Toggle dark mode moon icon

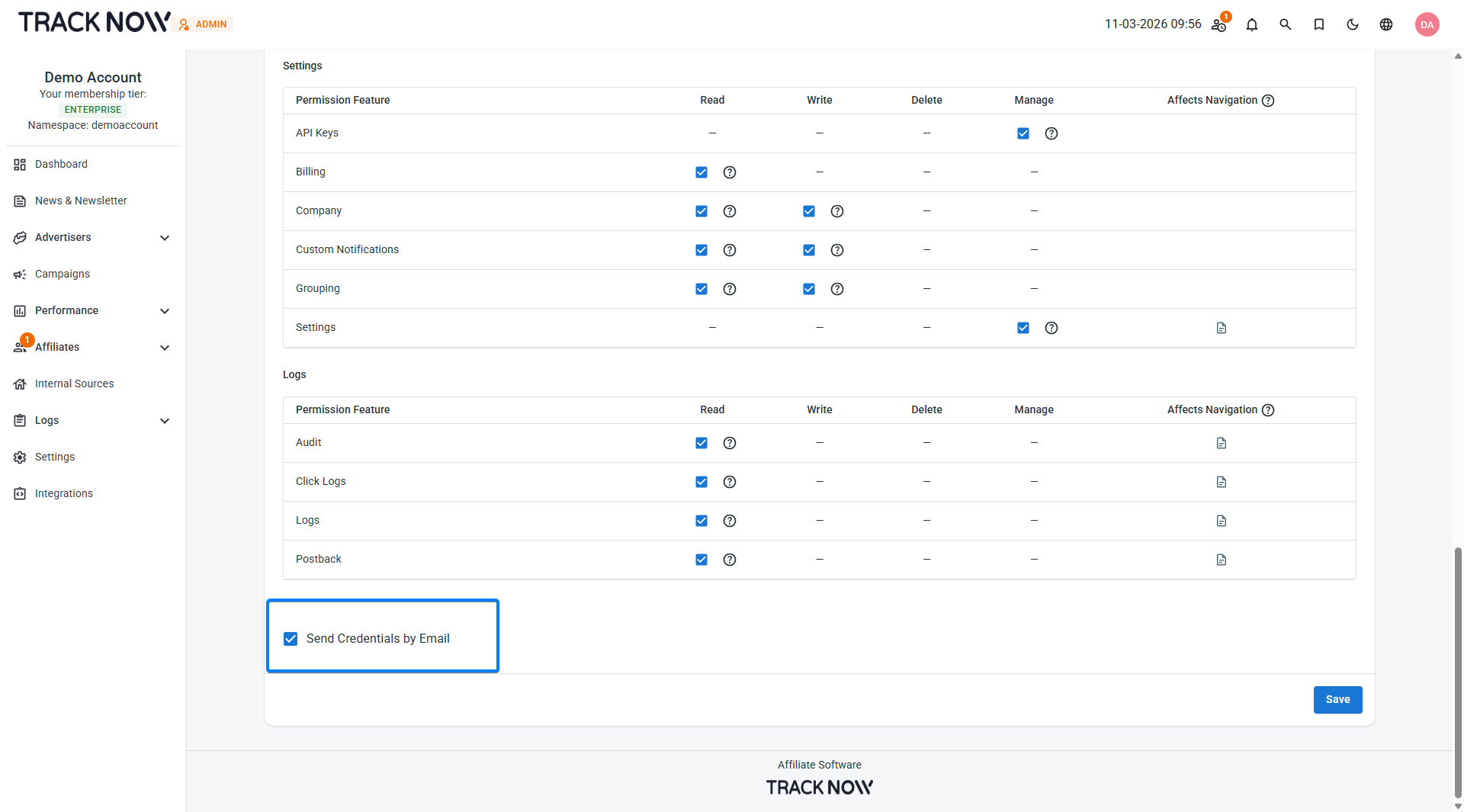[x=1353, y=24]
